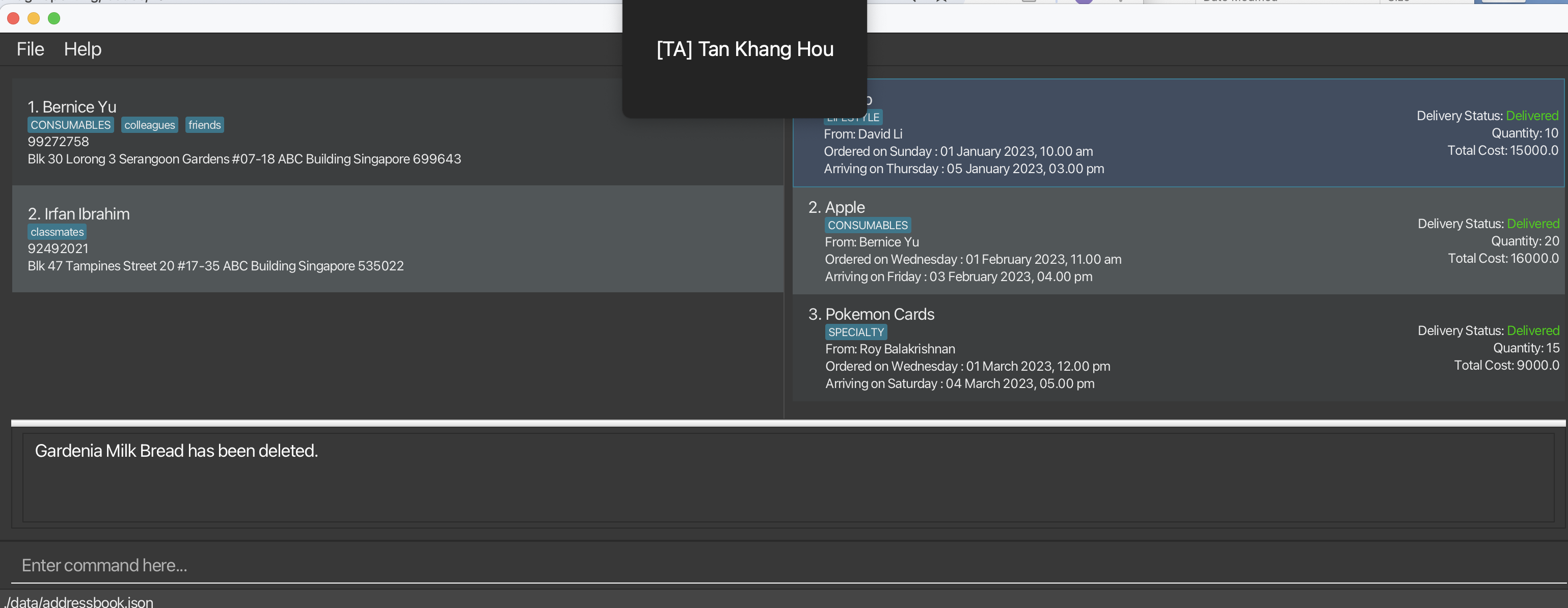The height and width of the screenshot is (608, 1568).
Task: Click the SPECIALTY tag on Pokemon Cards
Action: [856, 333]
